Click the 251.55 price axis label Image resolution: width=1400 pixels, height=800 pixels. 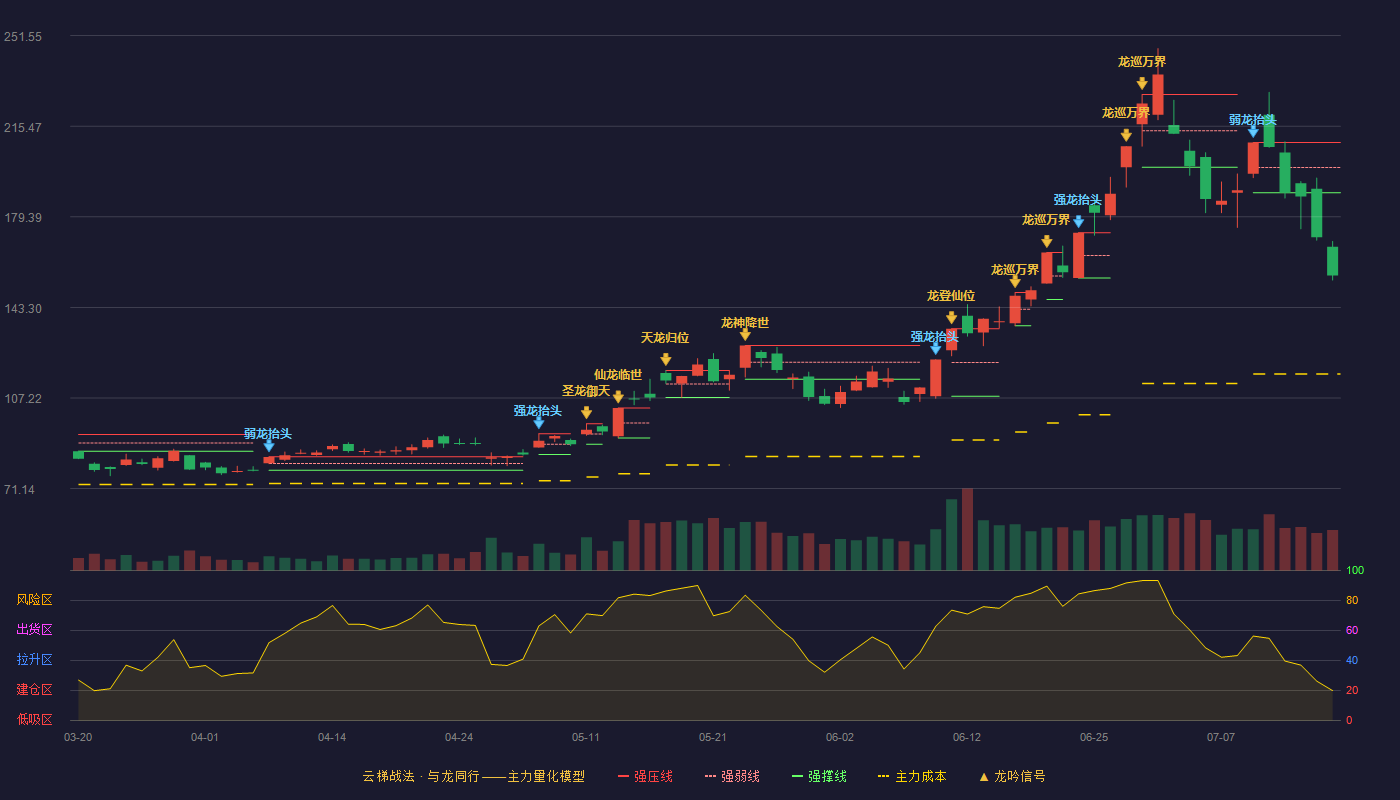(x=23, y=37)
